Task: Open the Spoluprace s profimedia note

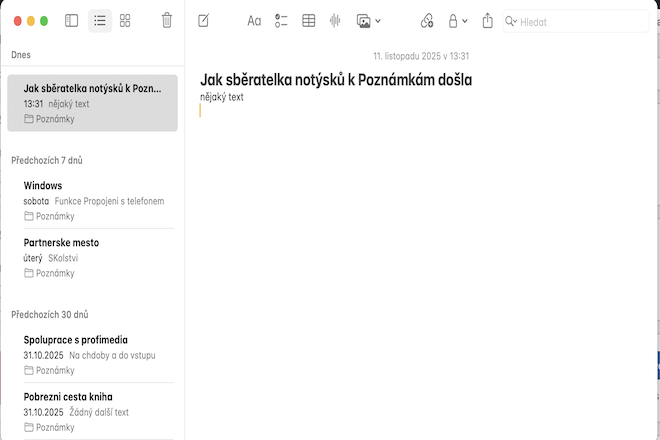Action: coord(93,355)
